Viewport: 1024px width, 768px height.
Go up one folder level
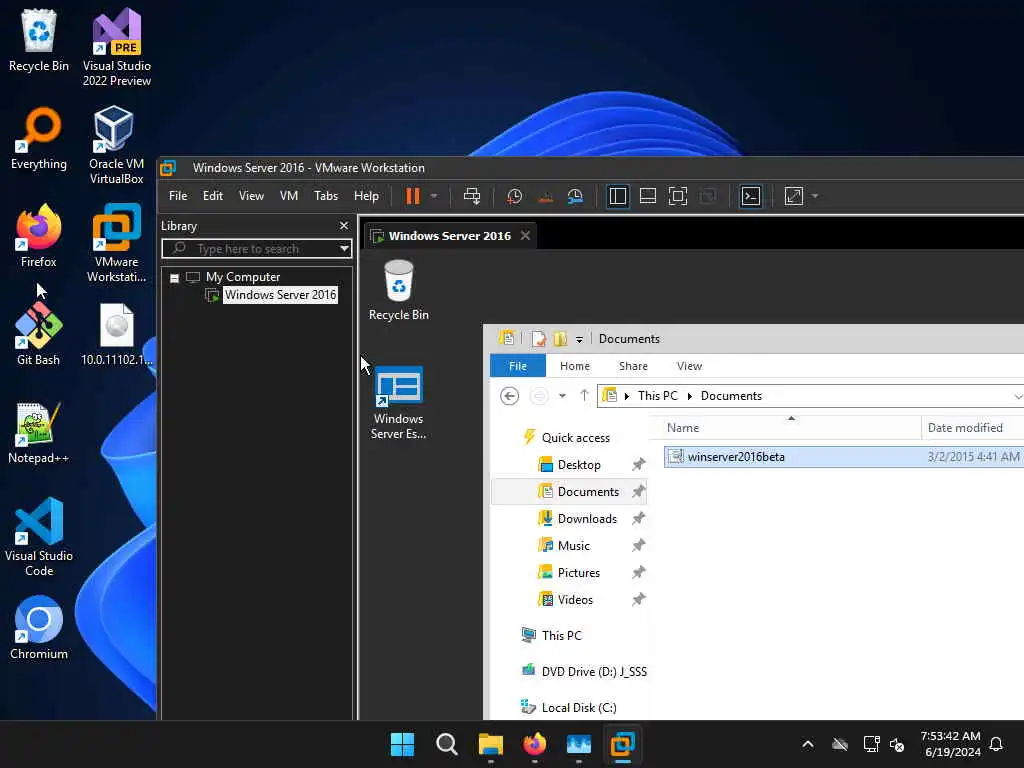point(584,395)
